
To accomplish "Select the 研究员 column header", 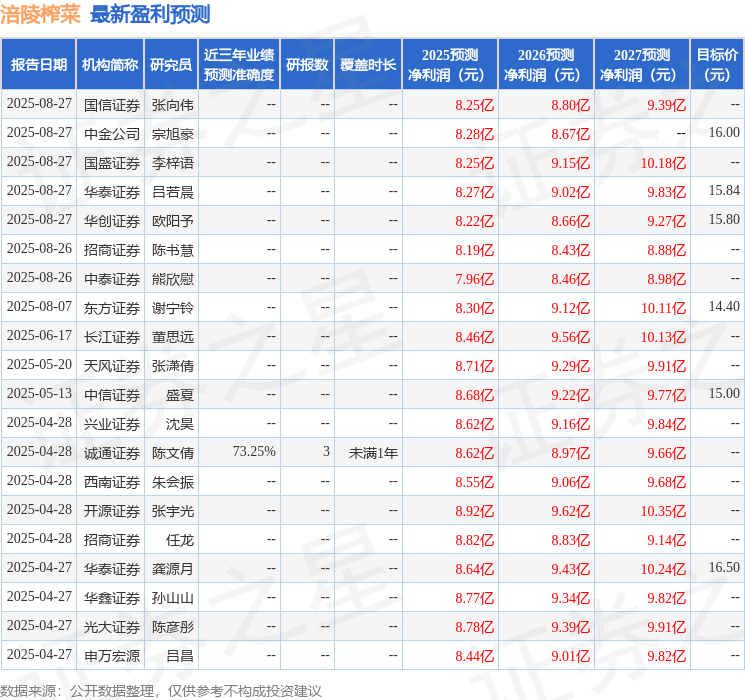I will point(171,65).
